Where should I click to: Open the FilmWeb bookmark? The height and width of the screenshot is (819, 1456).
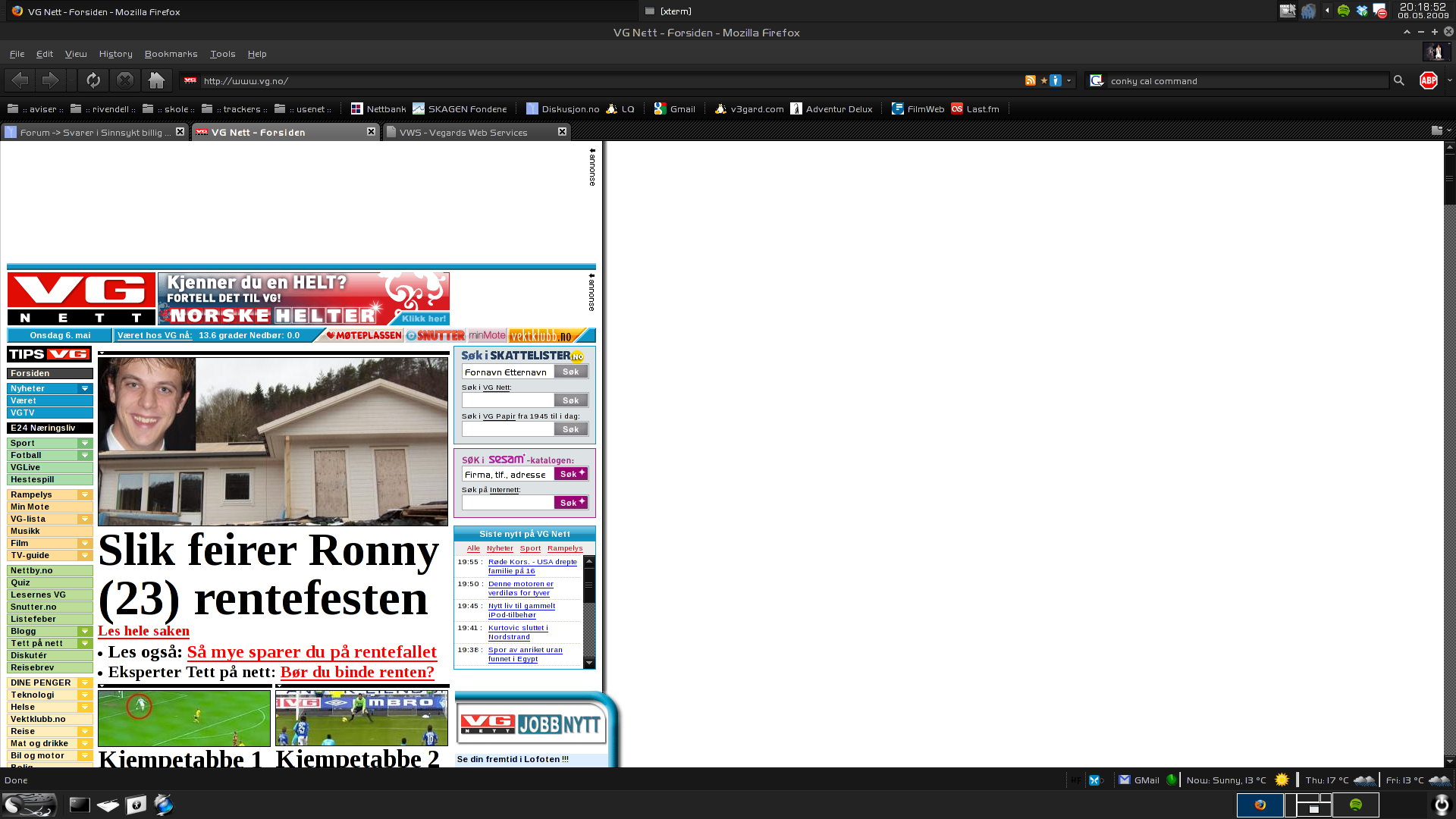pos(918,109)
